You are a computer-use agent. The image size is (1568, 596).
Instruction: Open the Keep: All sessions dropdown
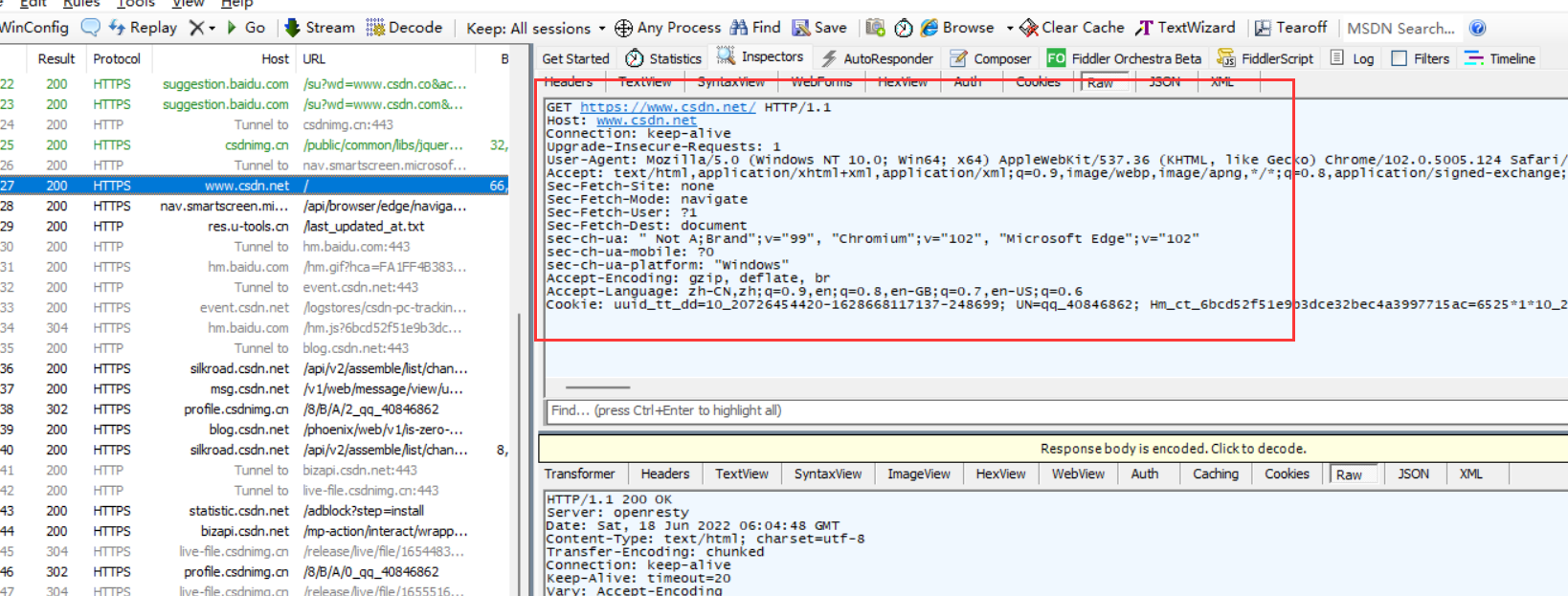(535, 29)
